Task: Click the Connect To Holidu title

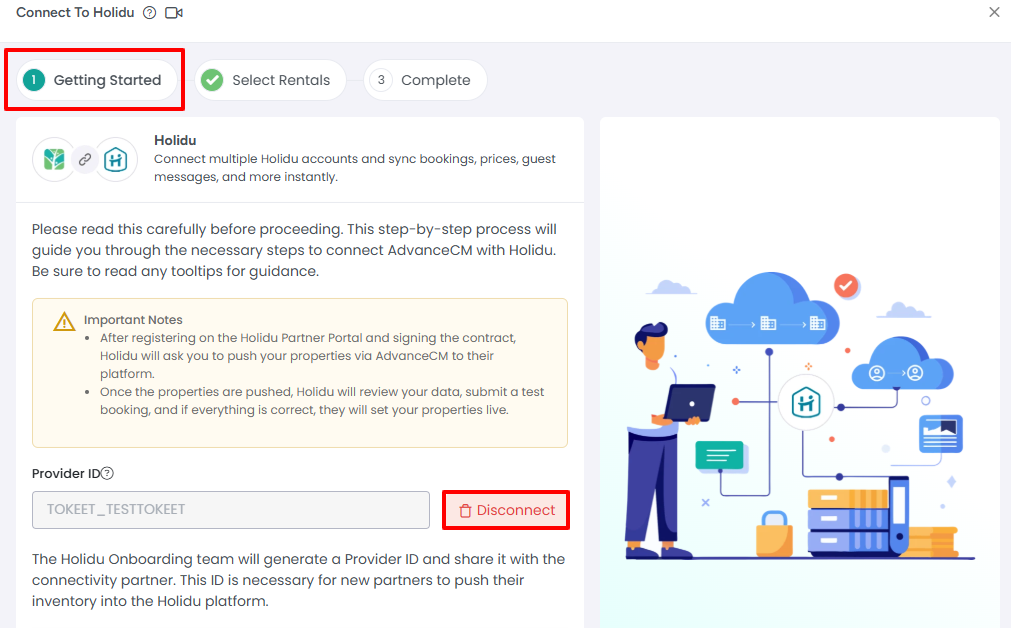Action: (x=75, y=12)
